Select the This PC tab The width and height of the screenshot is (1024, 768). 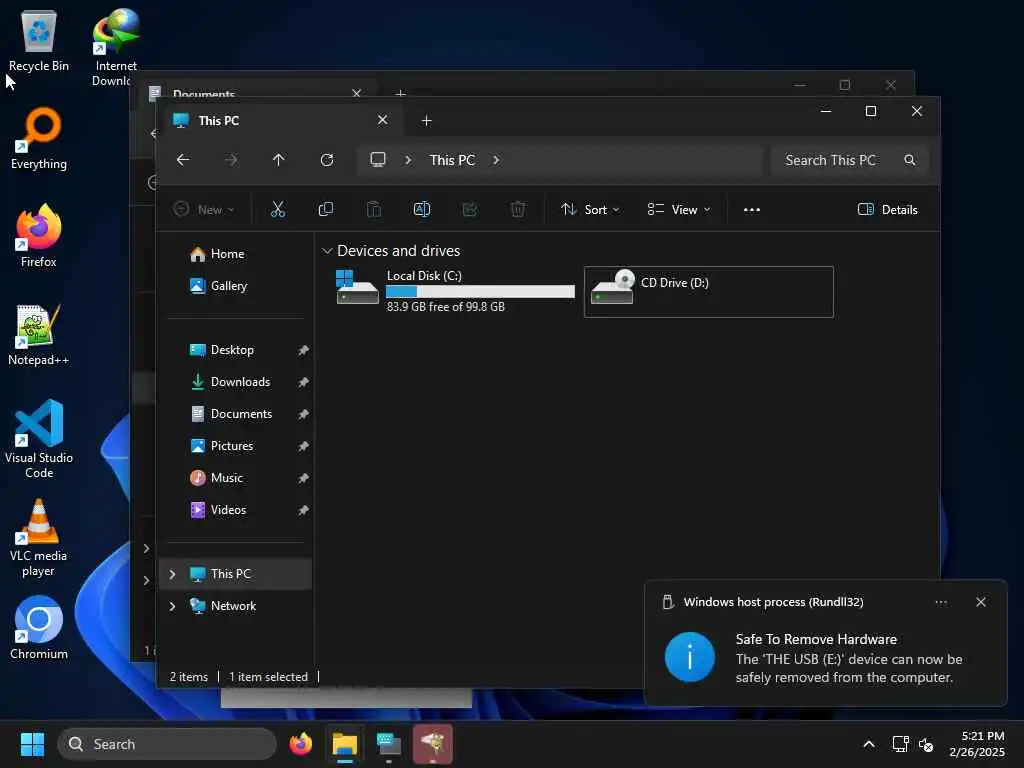[x=280, y=121]
